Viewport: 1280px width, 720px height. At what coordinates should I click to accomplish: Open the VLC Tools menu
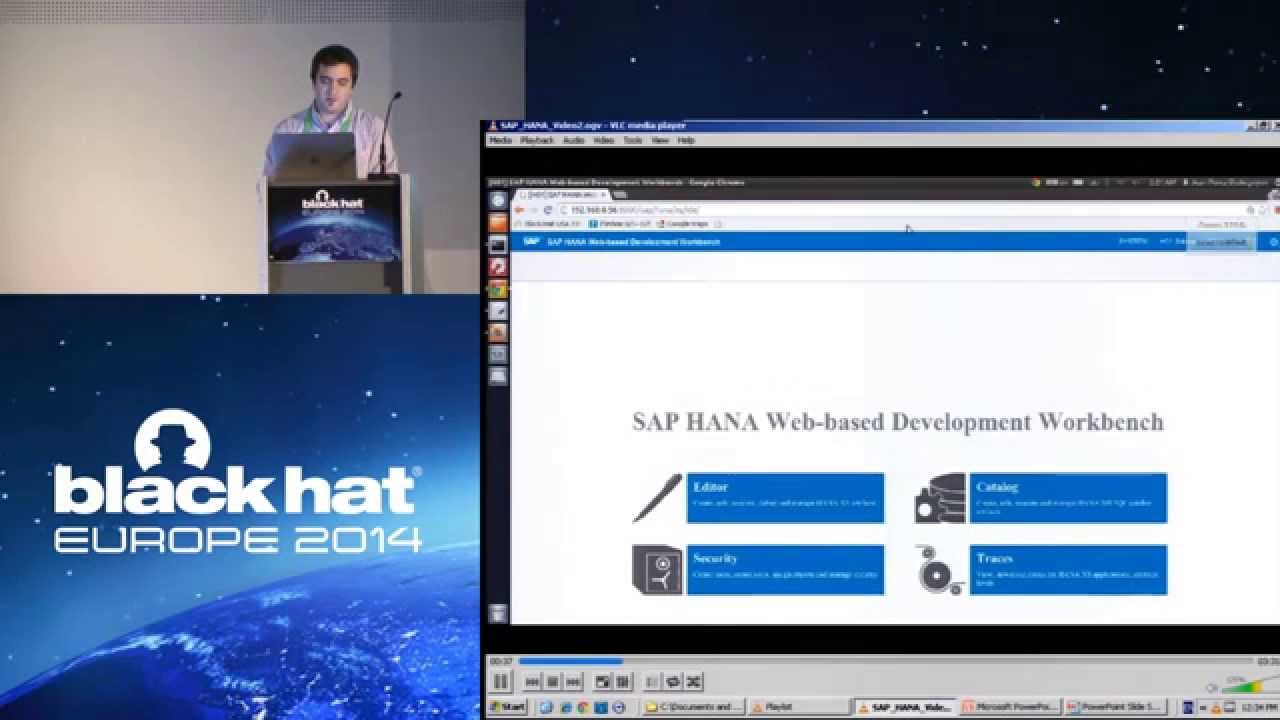tap(632, 141)
